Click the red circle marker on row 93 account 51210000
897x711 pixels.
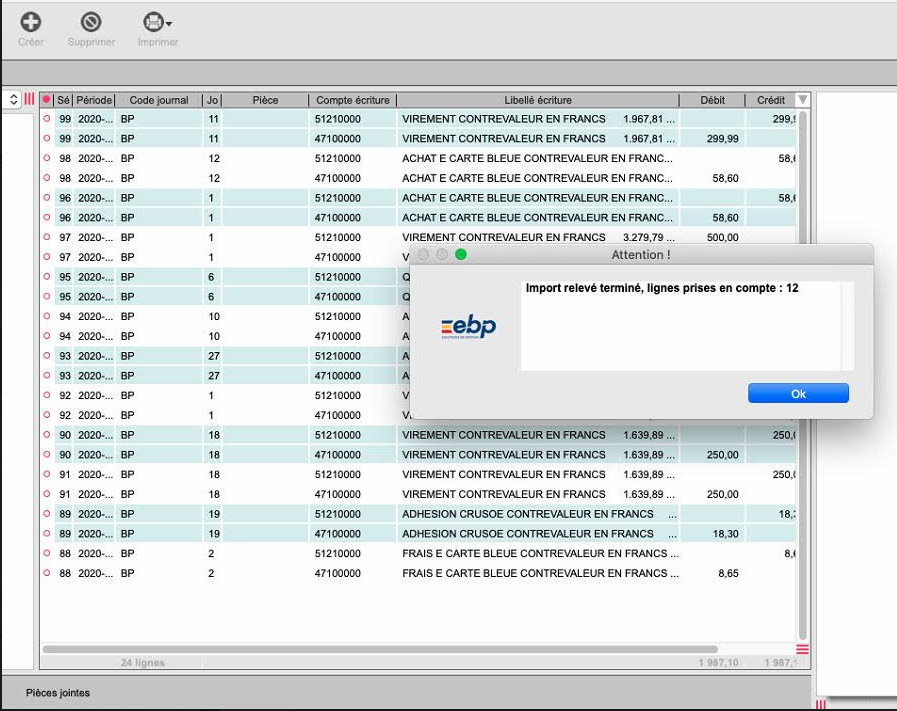pyautogui.click(x=47, y=355)
